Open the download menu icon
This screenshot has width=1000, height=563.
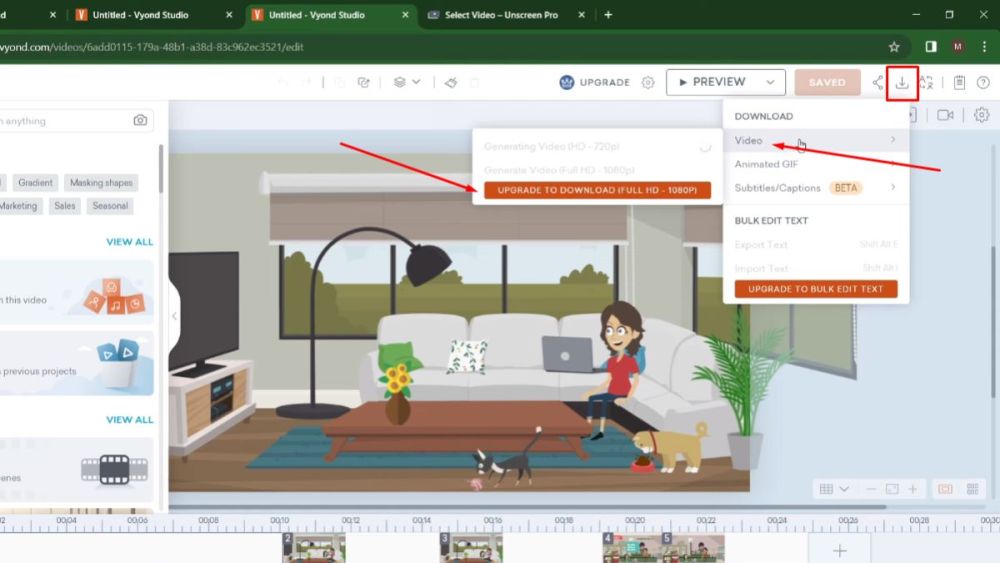[x=902, y=82]
